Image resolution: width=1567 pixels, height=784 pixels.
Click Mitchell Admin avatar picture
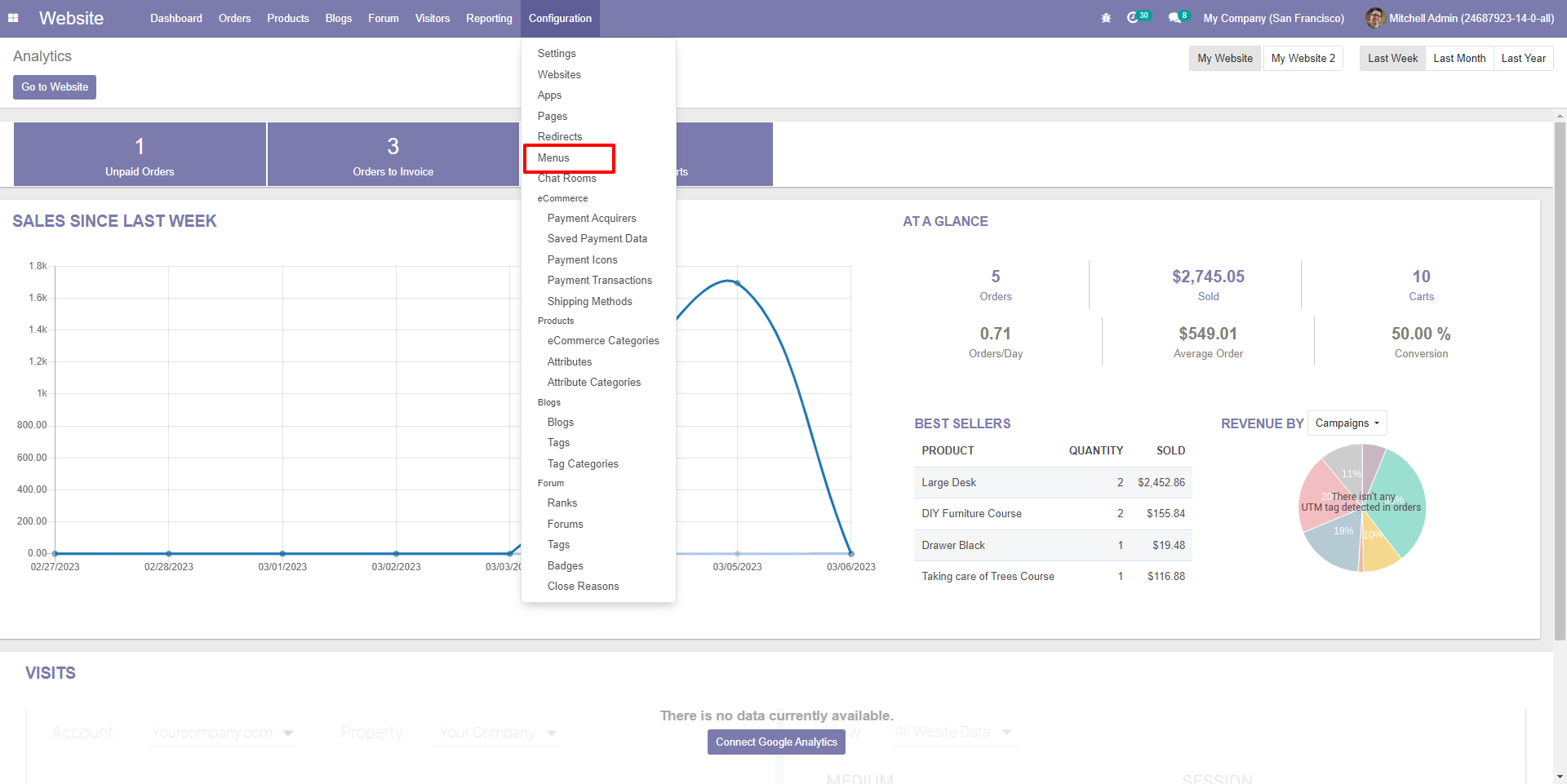[1375, 18]
